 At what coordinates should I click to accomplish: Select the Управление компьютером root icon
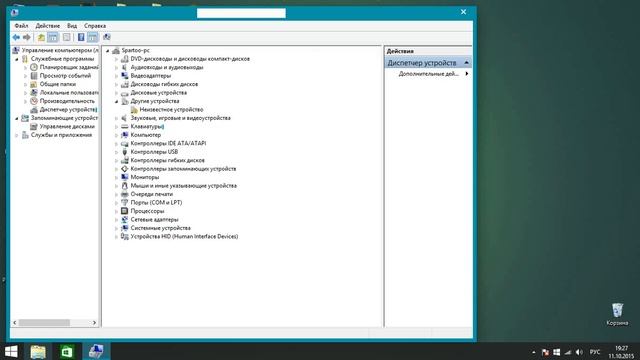click(x=16, y=50)
